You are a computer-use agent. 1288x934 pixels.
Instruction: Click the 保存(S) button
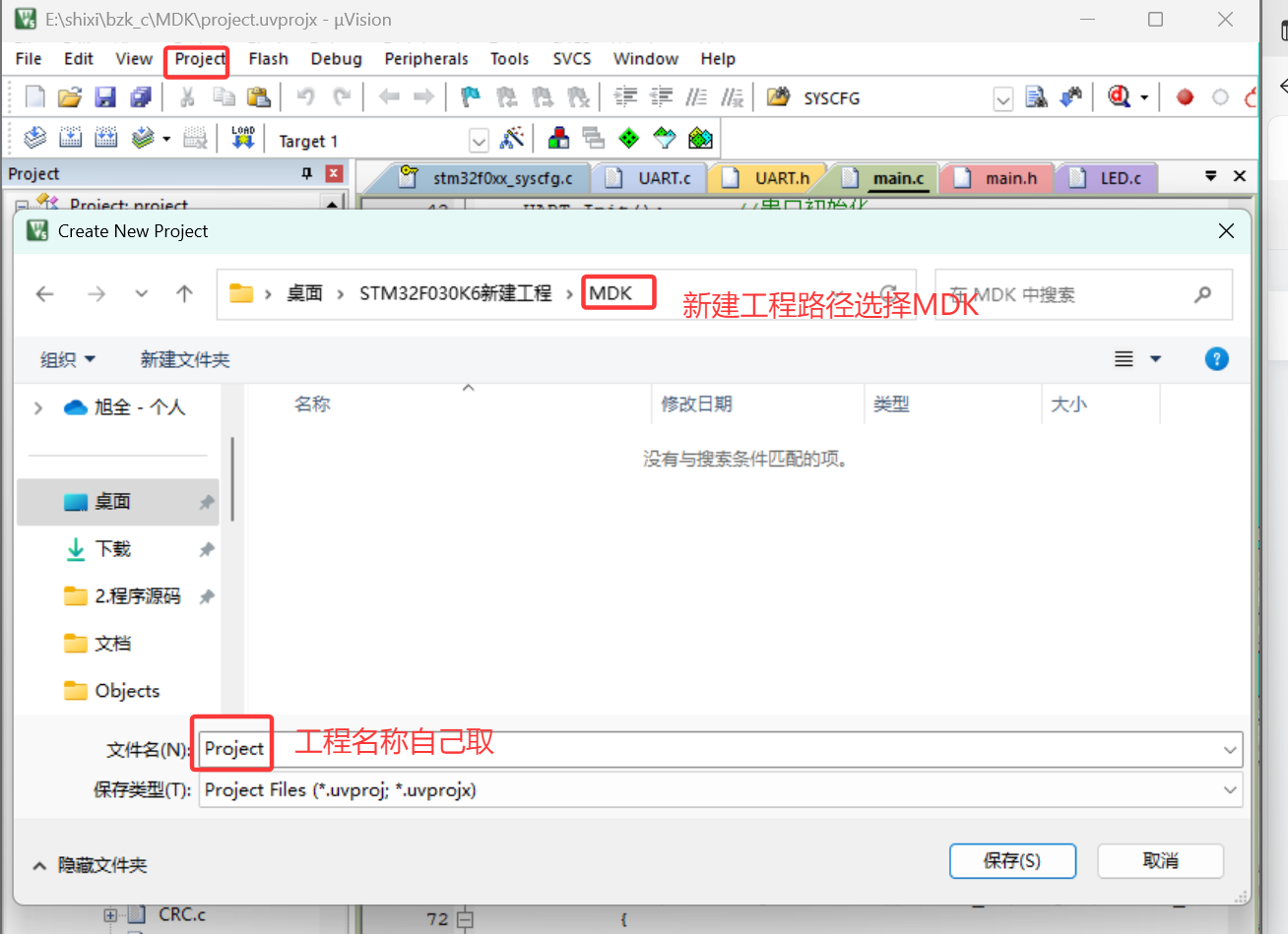coord(1012,861)
